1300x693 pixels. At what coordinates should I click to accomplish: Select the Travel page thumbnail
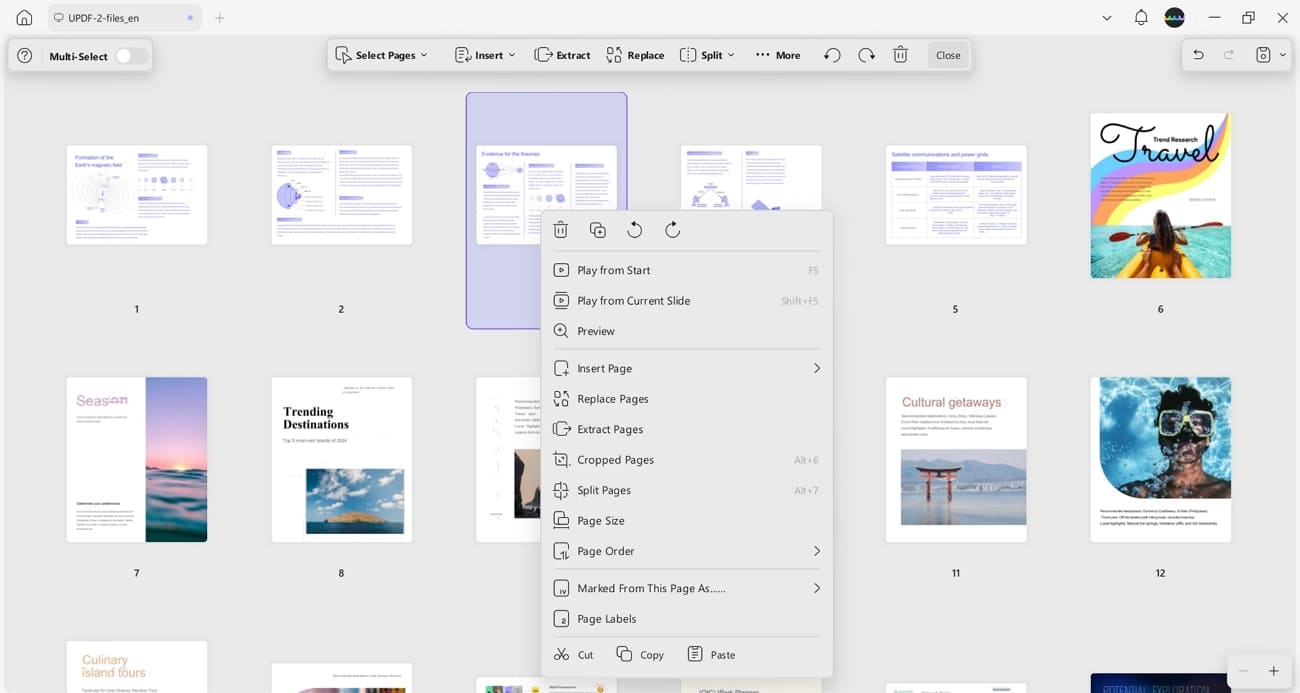(x=1160, y=196)
